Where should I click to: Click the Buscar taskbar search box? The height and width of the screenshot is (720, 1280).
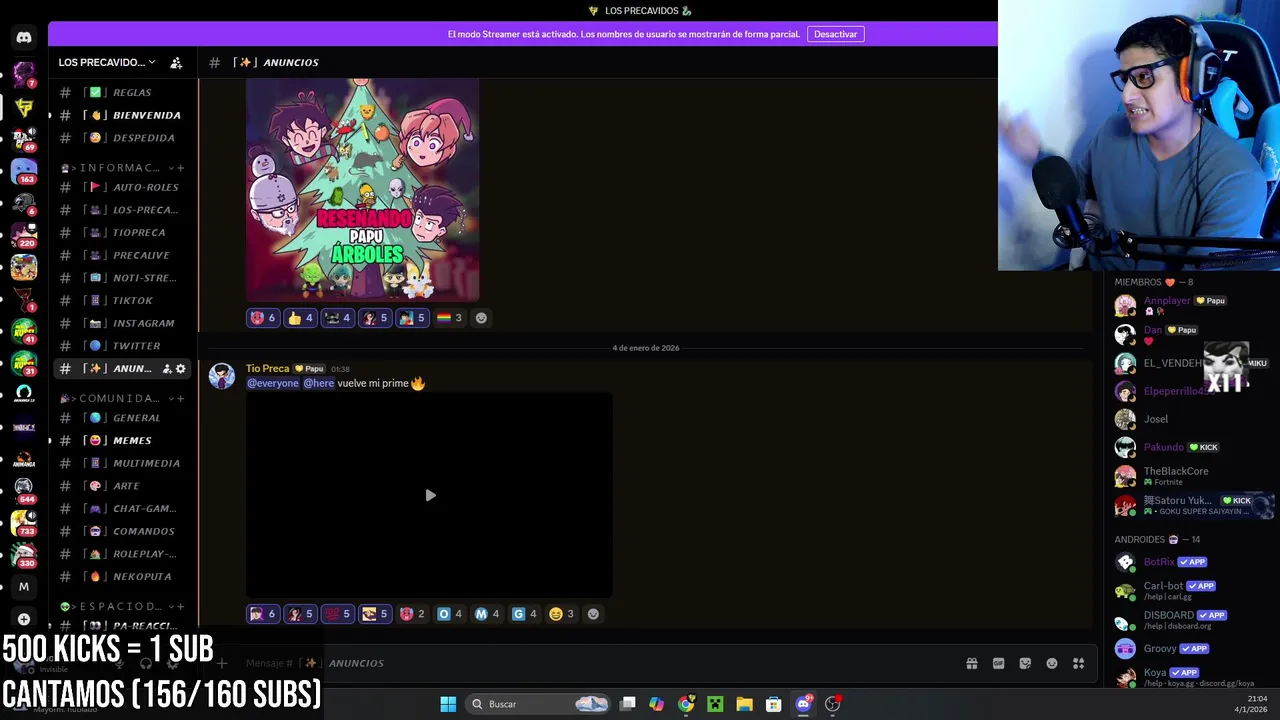pos(539,704)
